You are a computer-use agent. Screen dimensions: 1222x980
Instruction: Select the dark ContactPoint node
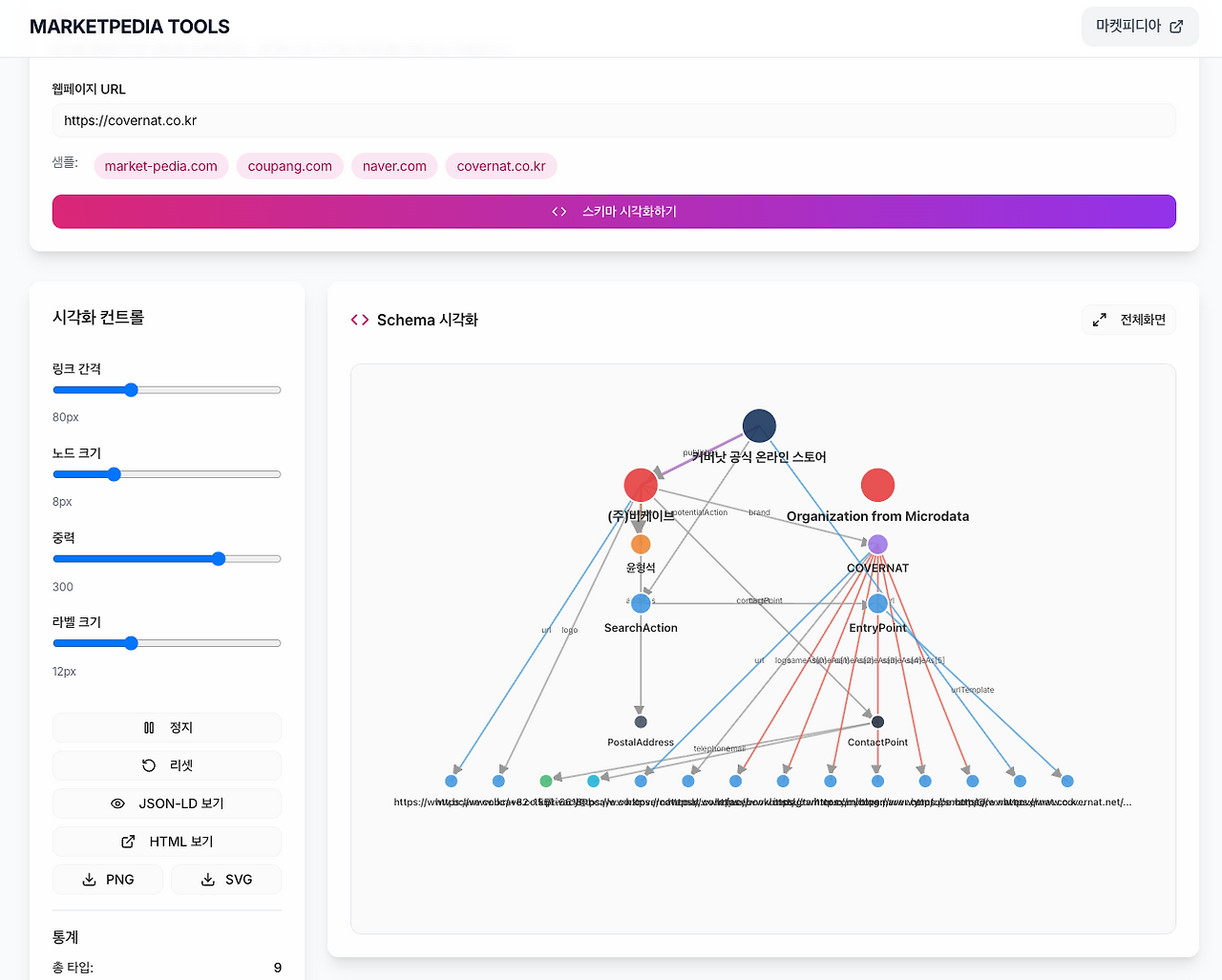pyautogui.click(x=877, y=722)
